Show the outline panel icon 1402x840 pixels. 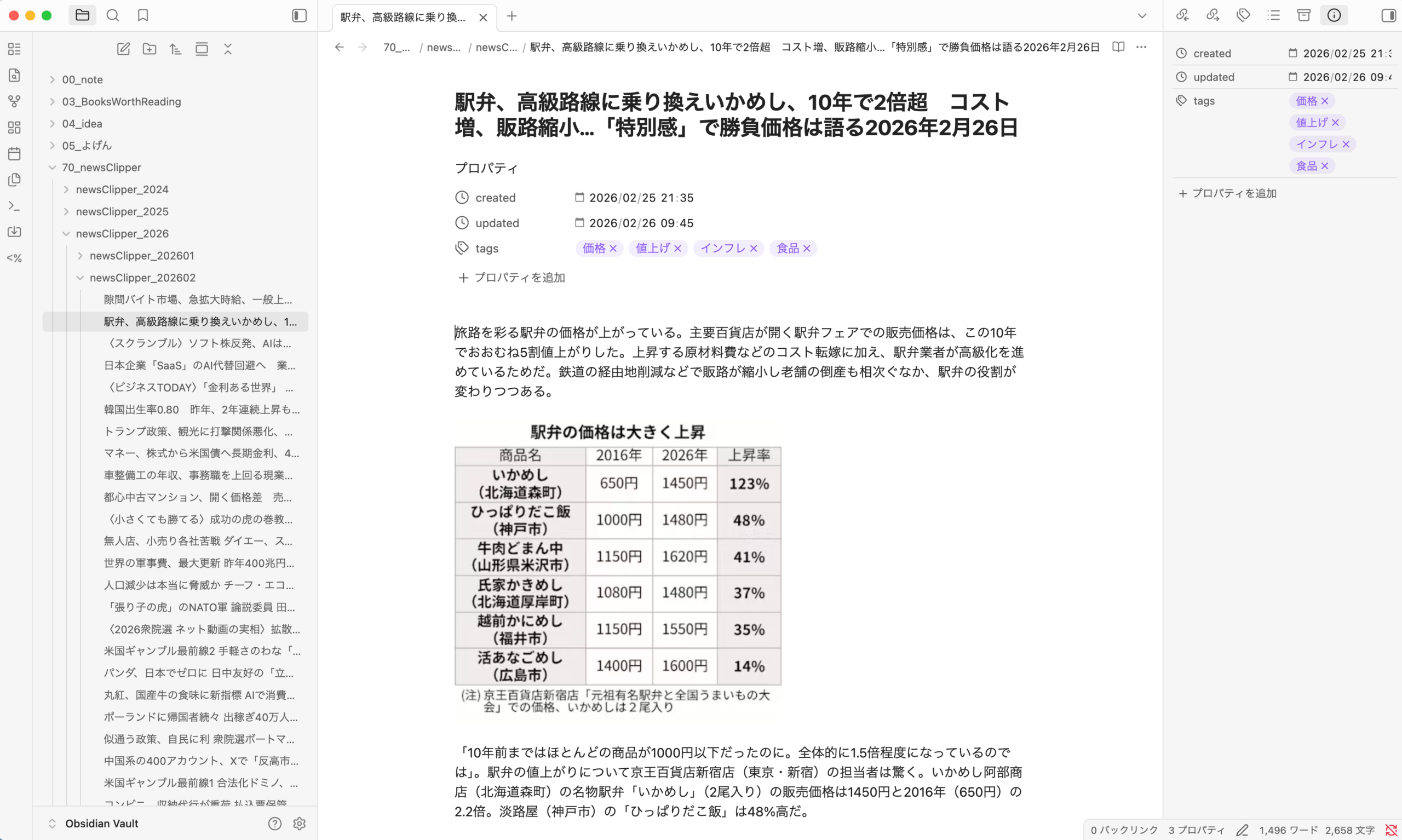click(1273, 15)
